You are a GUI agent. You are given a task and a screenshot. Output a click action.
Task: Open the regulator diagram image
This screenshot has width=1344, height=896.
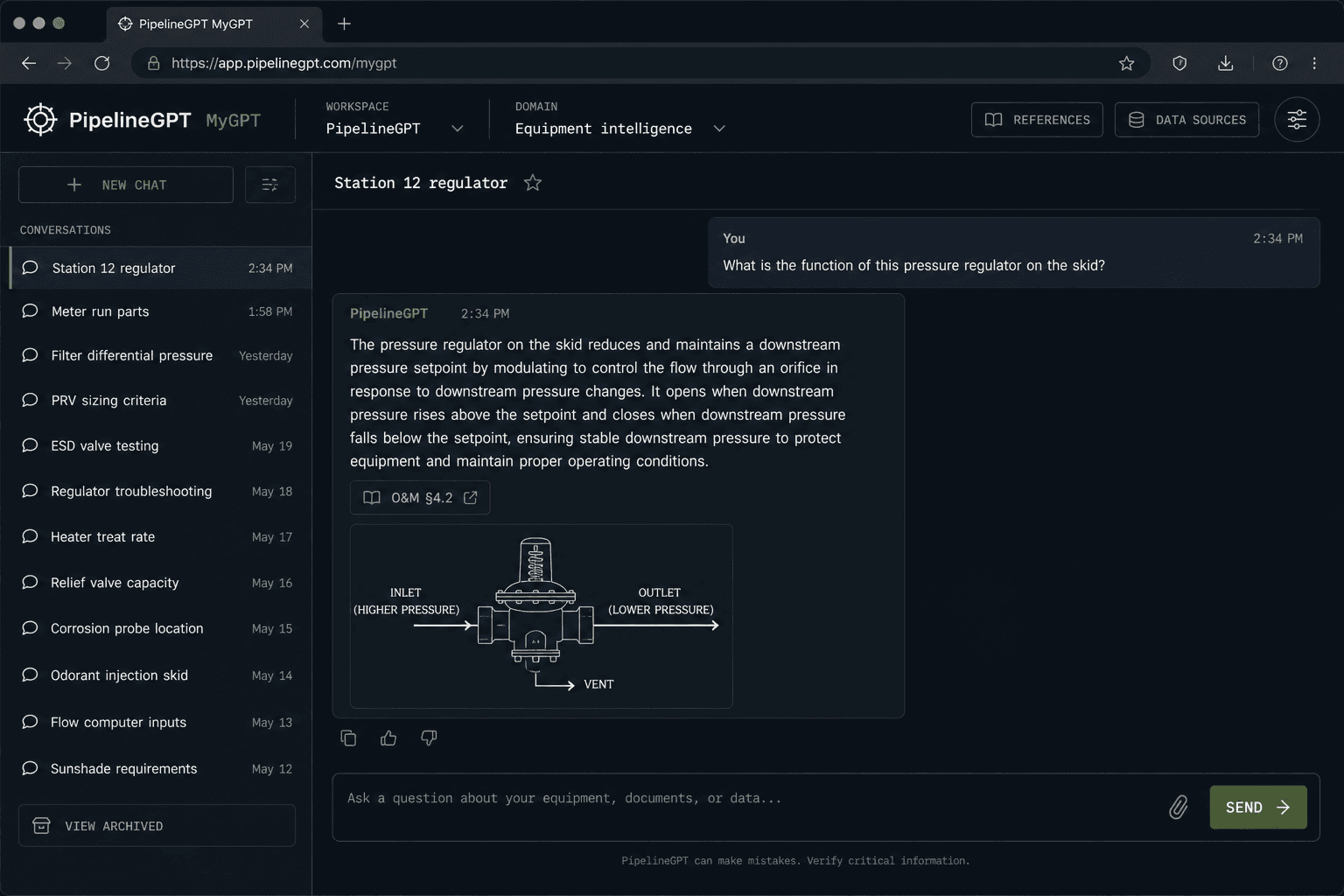point(542,616)
